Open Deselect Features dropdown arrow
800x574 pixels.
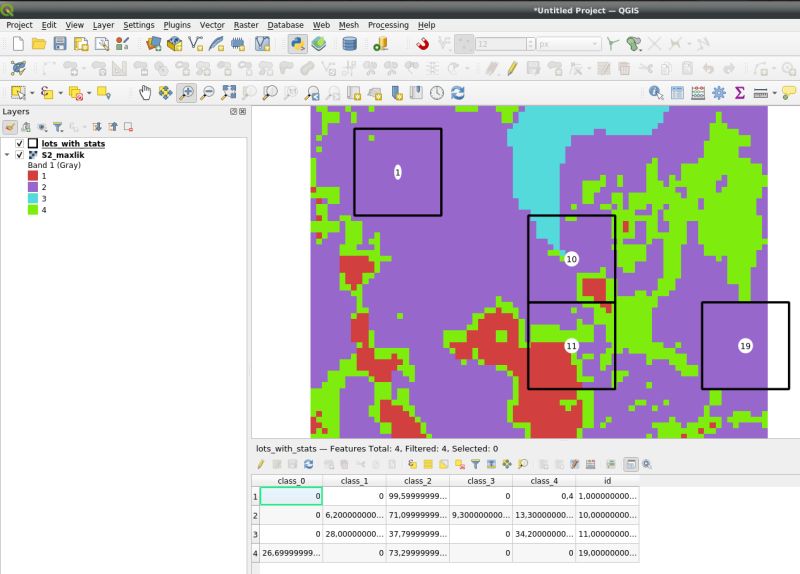(x=89, y=93)
